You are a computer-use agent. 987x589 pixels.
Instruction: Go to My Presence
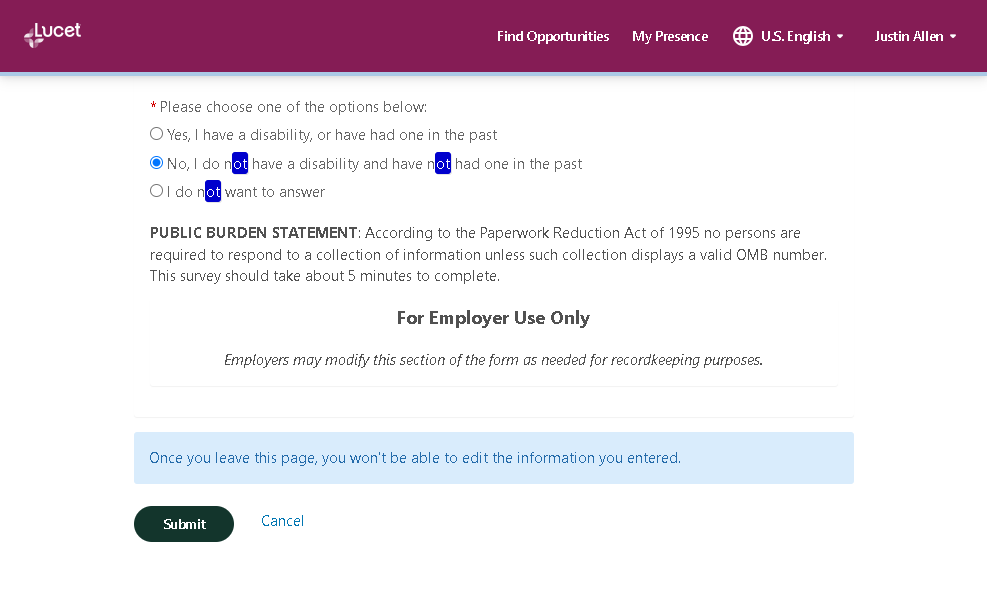click(670, 36)
